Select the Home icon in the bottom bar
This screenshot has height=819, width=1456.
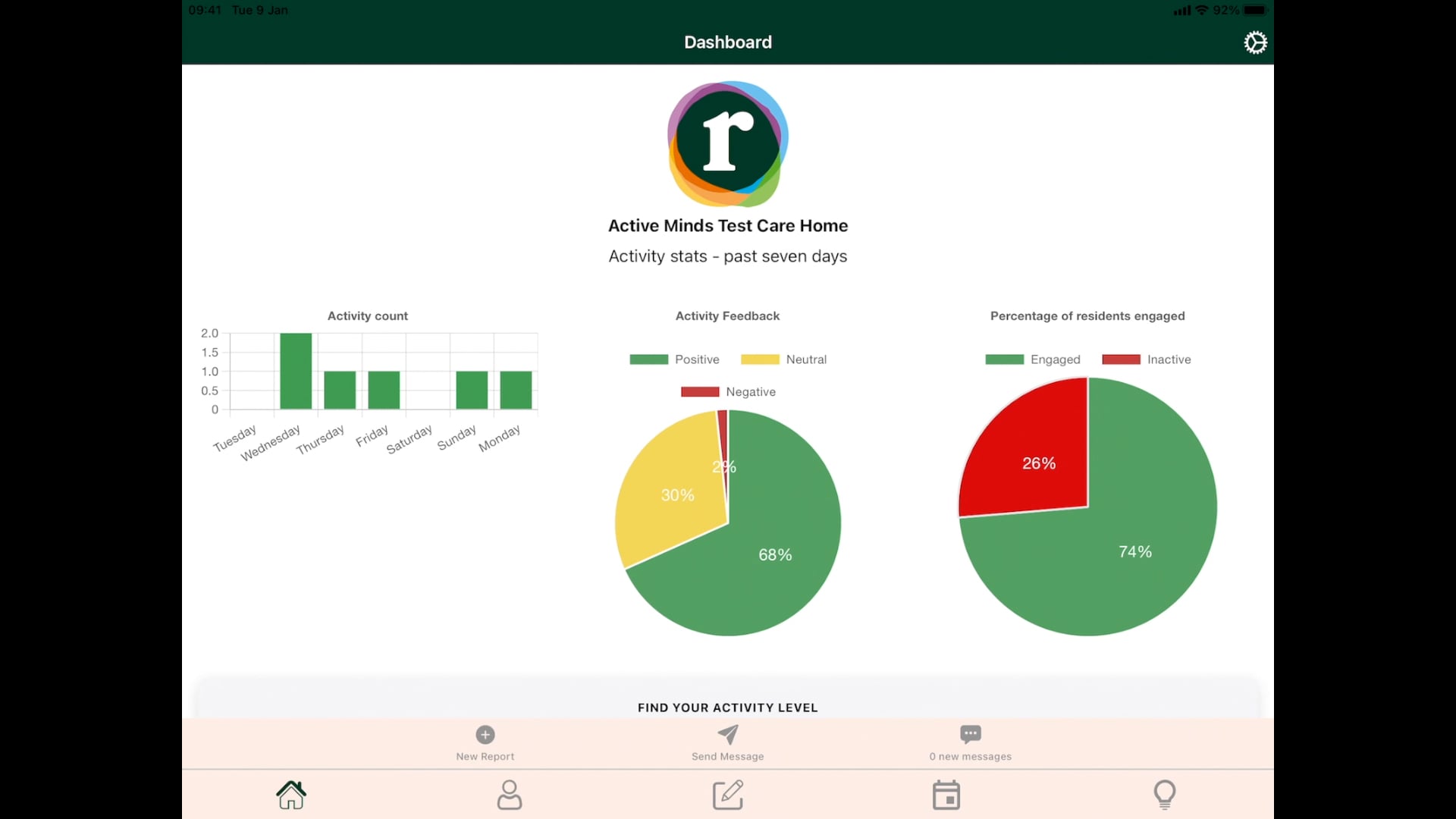click(291, 795)
